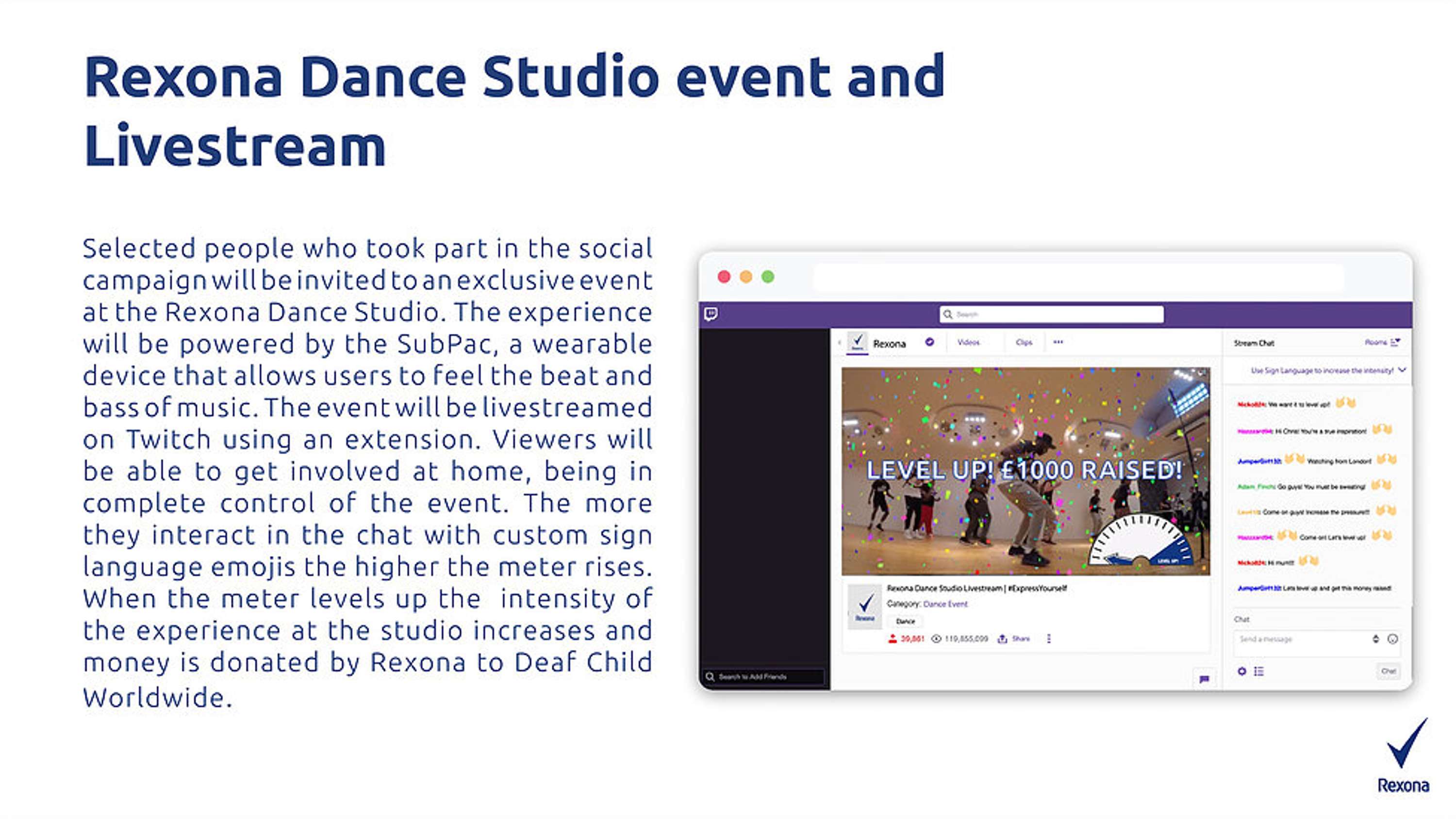Click the livestream video player
The width and height of the screenshot is (1456, 819).
pyautogui.click(x=1026, y=471)
